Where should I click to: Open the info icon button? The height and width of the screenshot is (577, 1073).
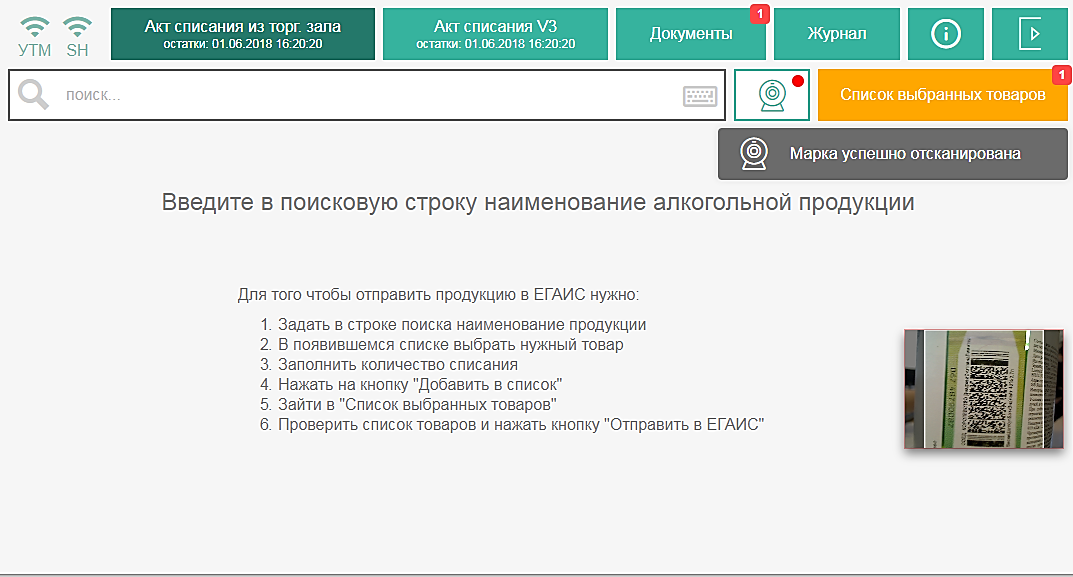(945, 34)
